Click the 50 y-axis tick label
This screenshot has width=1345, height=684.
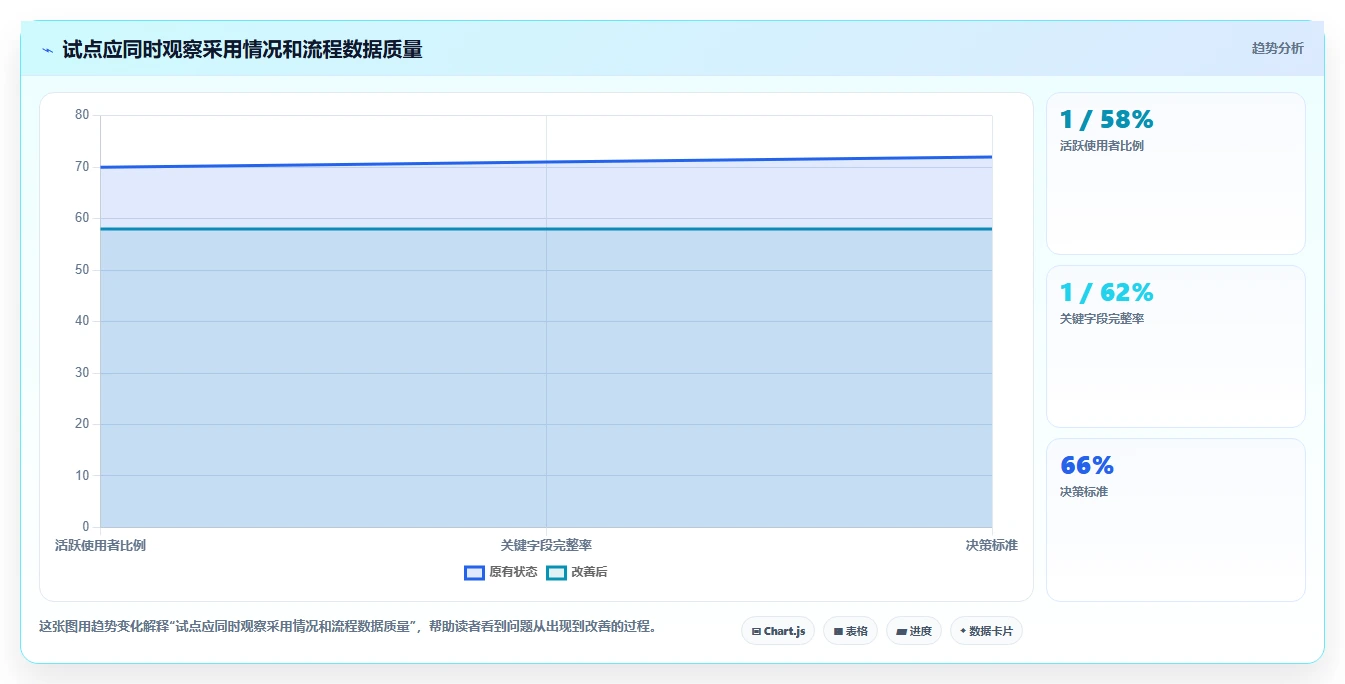(x=82, y=270)
